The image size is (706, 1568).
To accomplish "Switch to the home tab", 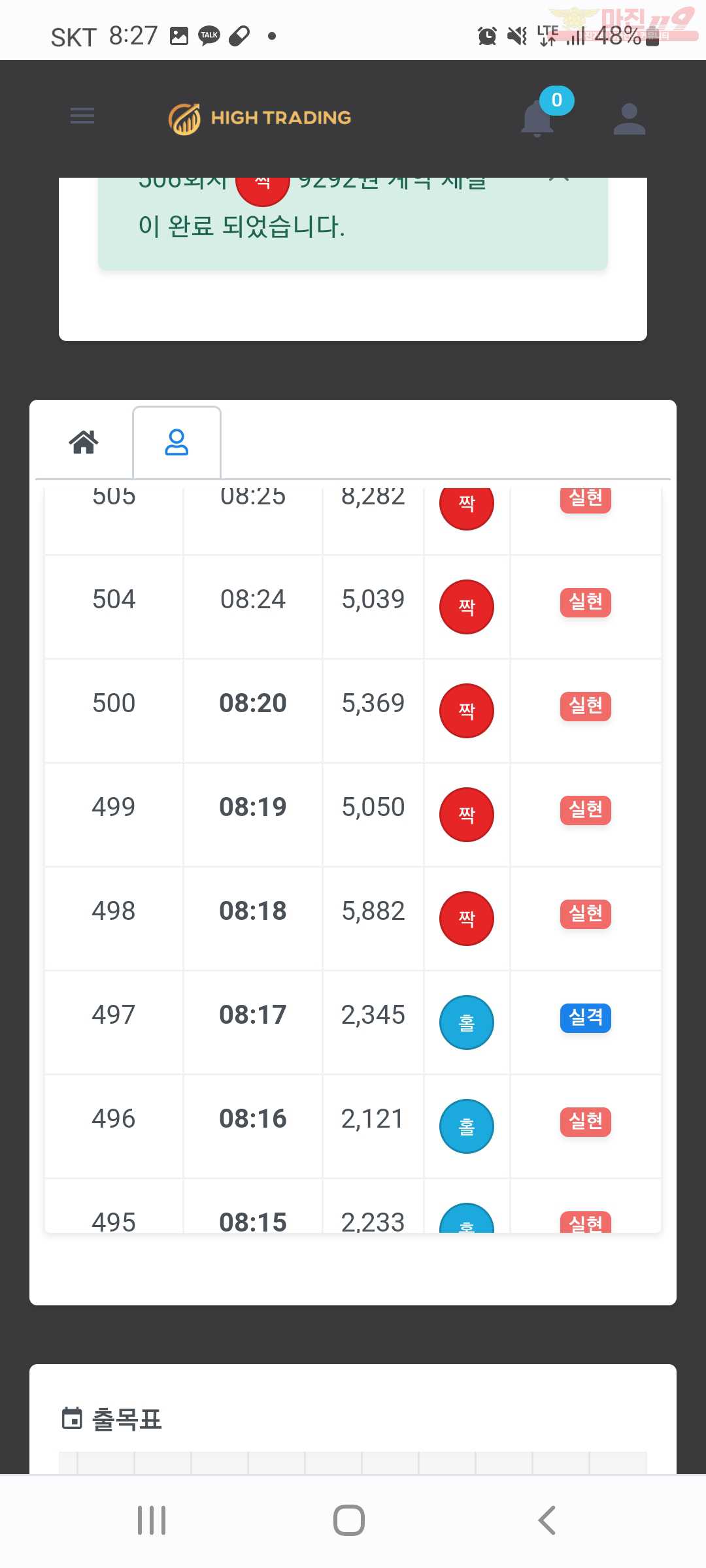I will (x=84, y=442).
